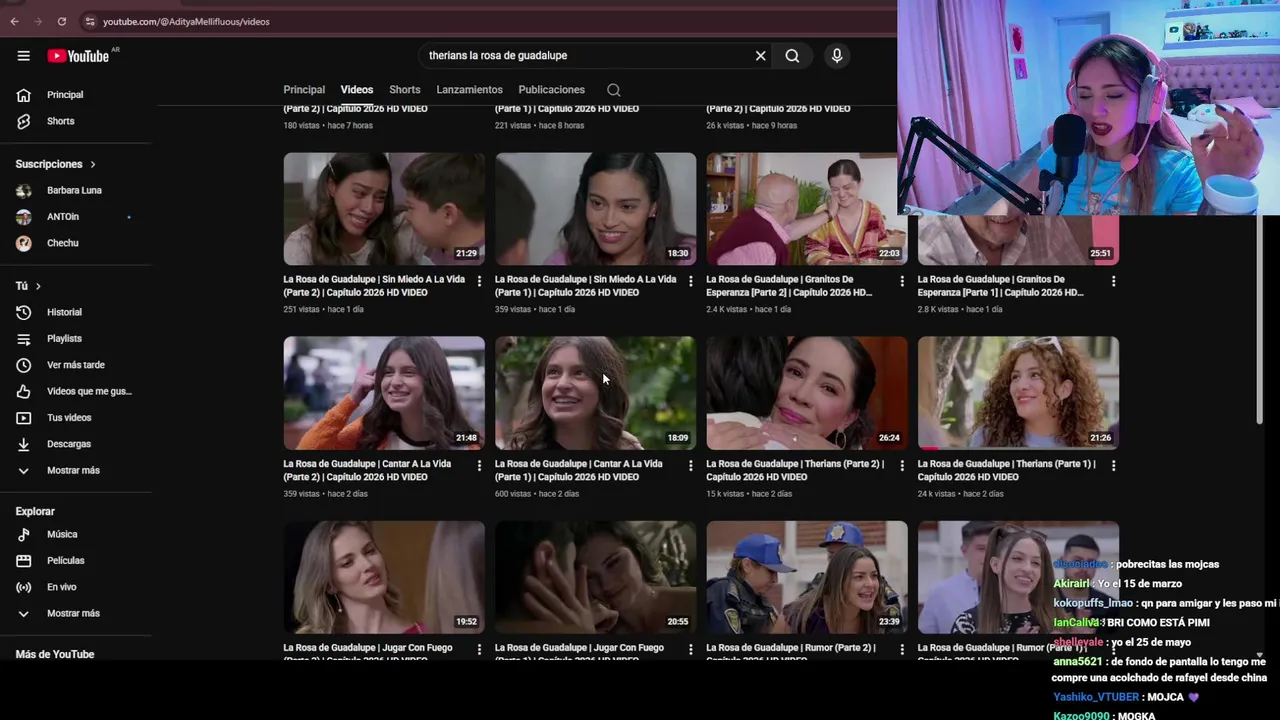Open options menu for Cantar A La Vida Parte 1

coord(690,465)
